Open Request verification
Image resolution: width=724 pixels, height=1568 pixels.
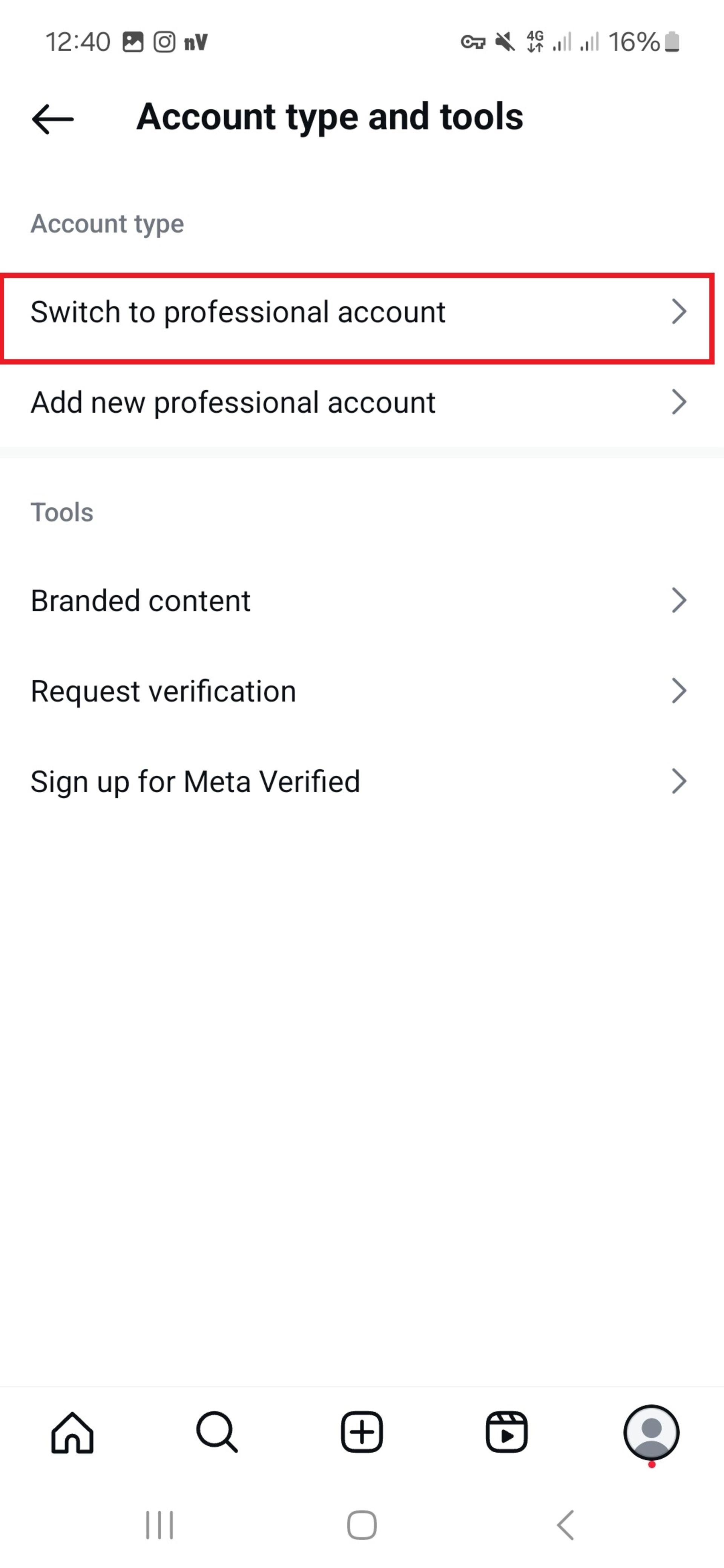(x=362, y=691)
